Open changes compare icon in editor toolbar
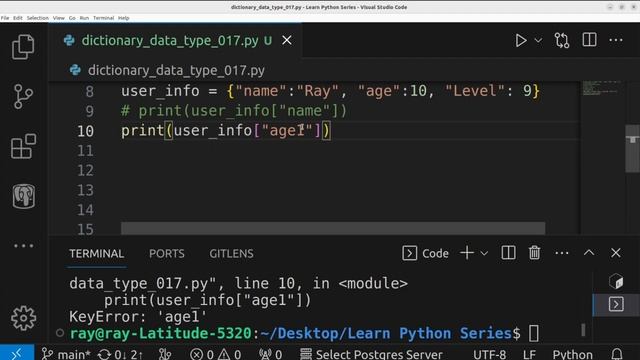 [x=562, y=40]
